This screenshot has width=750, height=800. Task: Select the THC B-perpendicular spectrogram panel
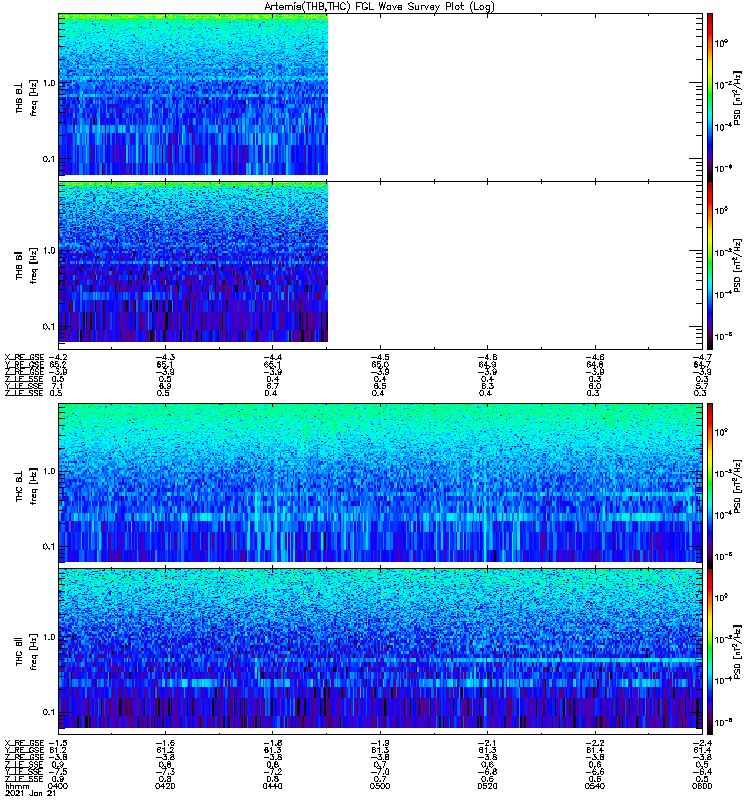380,485
